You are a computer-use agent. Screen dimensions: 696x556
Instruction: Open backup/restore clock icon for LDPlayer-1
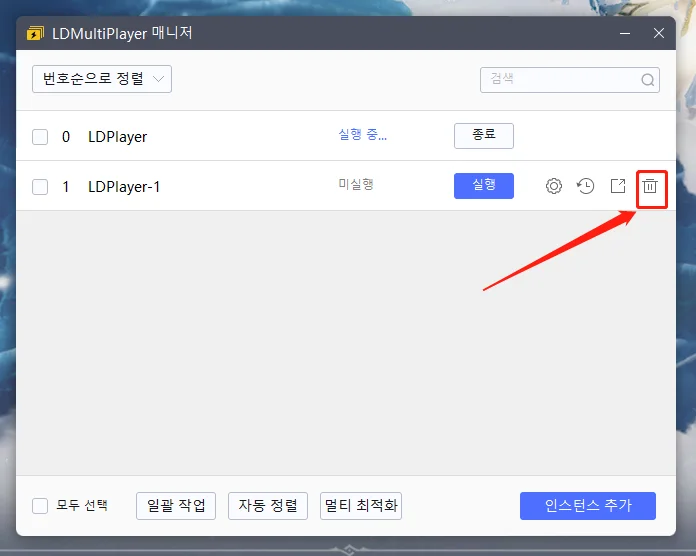pos(585,186)
